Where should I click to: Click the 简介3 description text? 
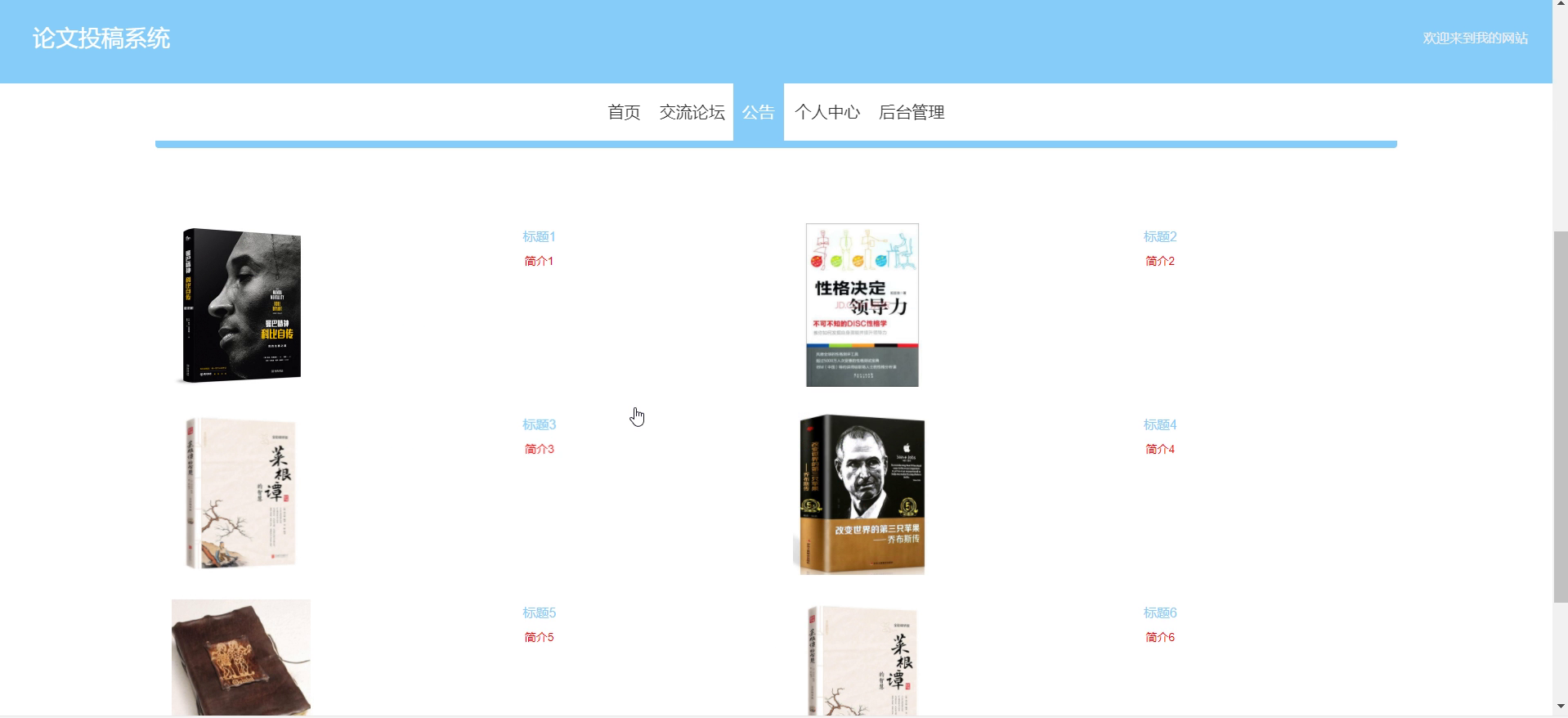tap(539, 449)
